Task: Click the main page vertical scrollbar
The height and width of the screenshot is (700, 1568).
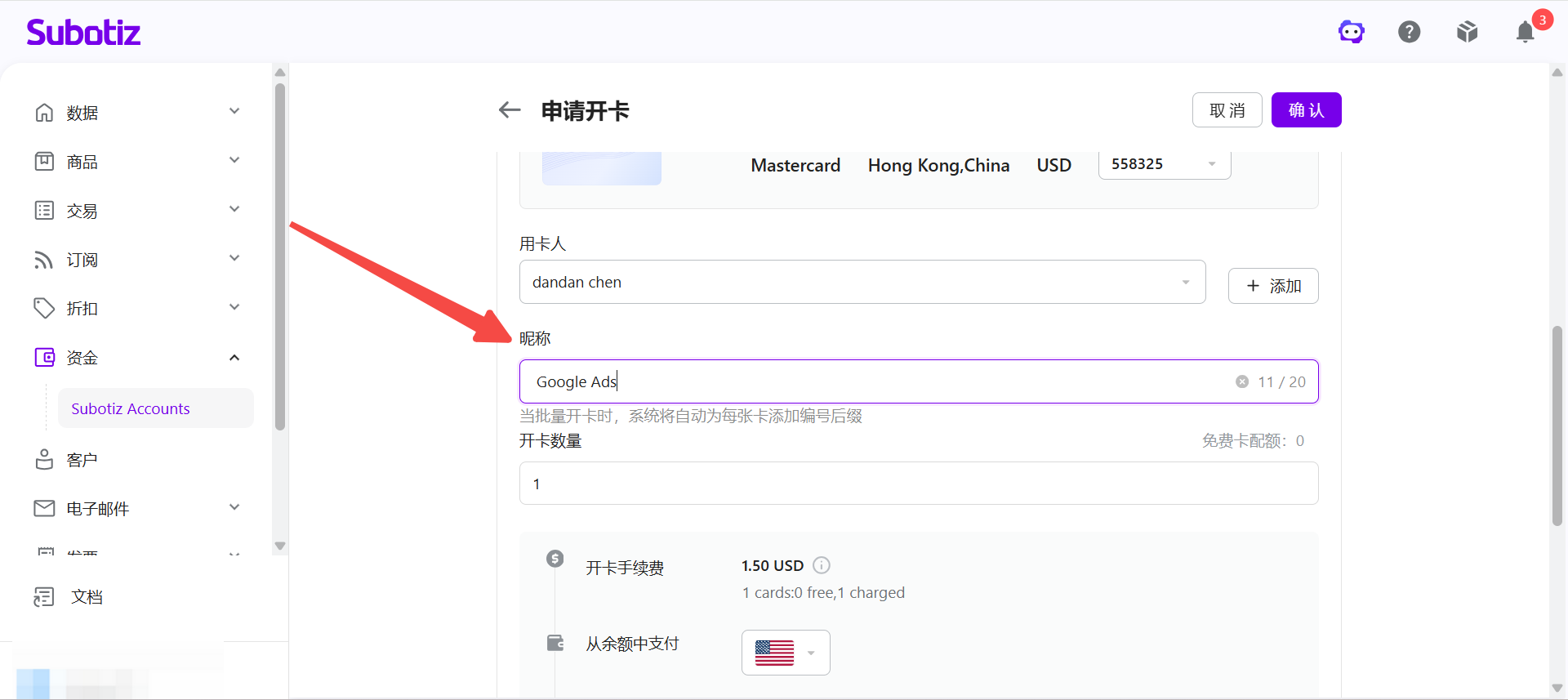Action: pyautogui.click(x=1557, y=426)
